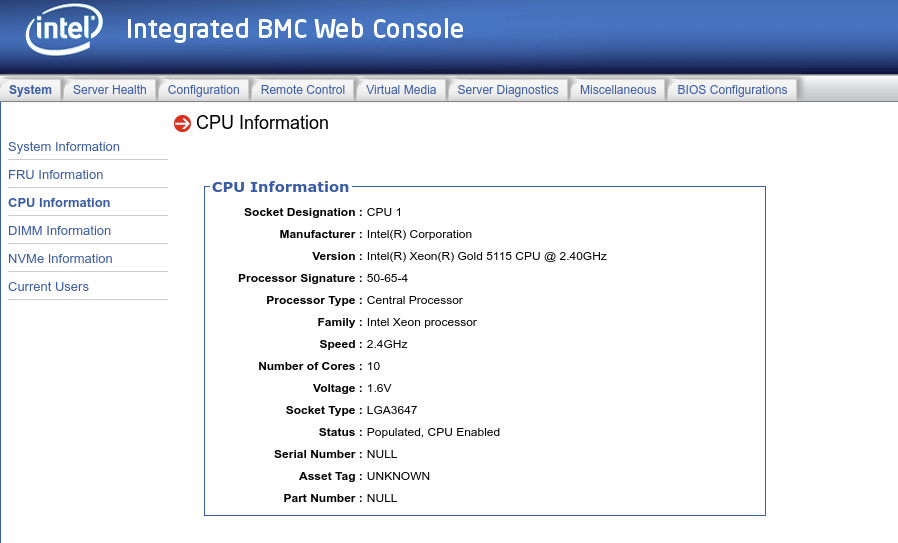Click the Xeon Gold 5115 version text
898x543 pixels.
pos(486,256)
